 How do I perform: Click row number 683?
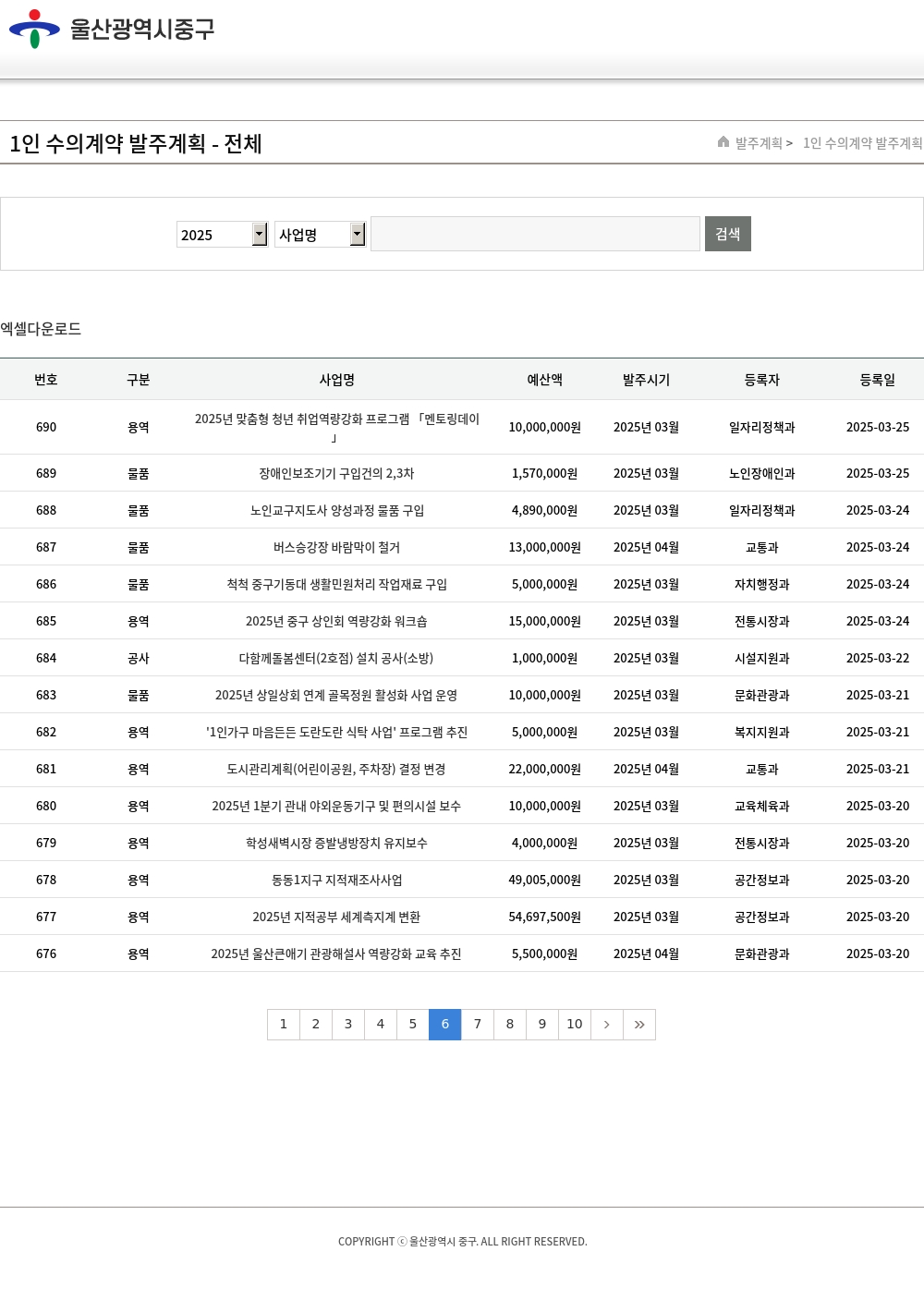(x=46, y=696)
